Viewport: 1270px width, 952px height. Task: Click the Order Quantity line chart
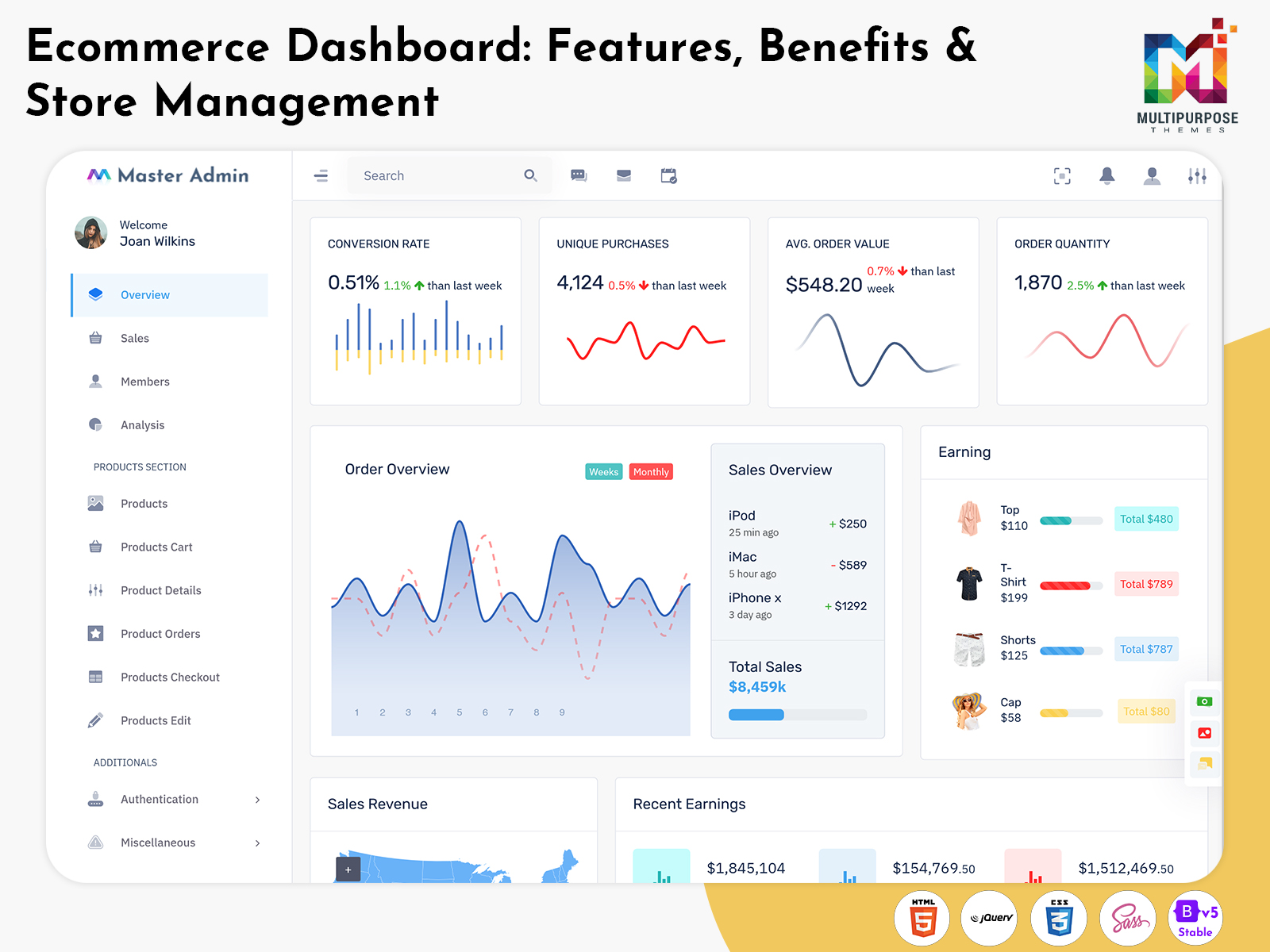click(x=1106, y=341)
